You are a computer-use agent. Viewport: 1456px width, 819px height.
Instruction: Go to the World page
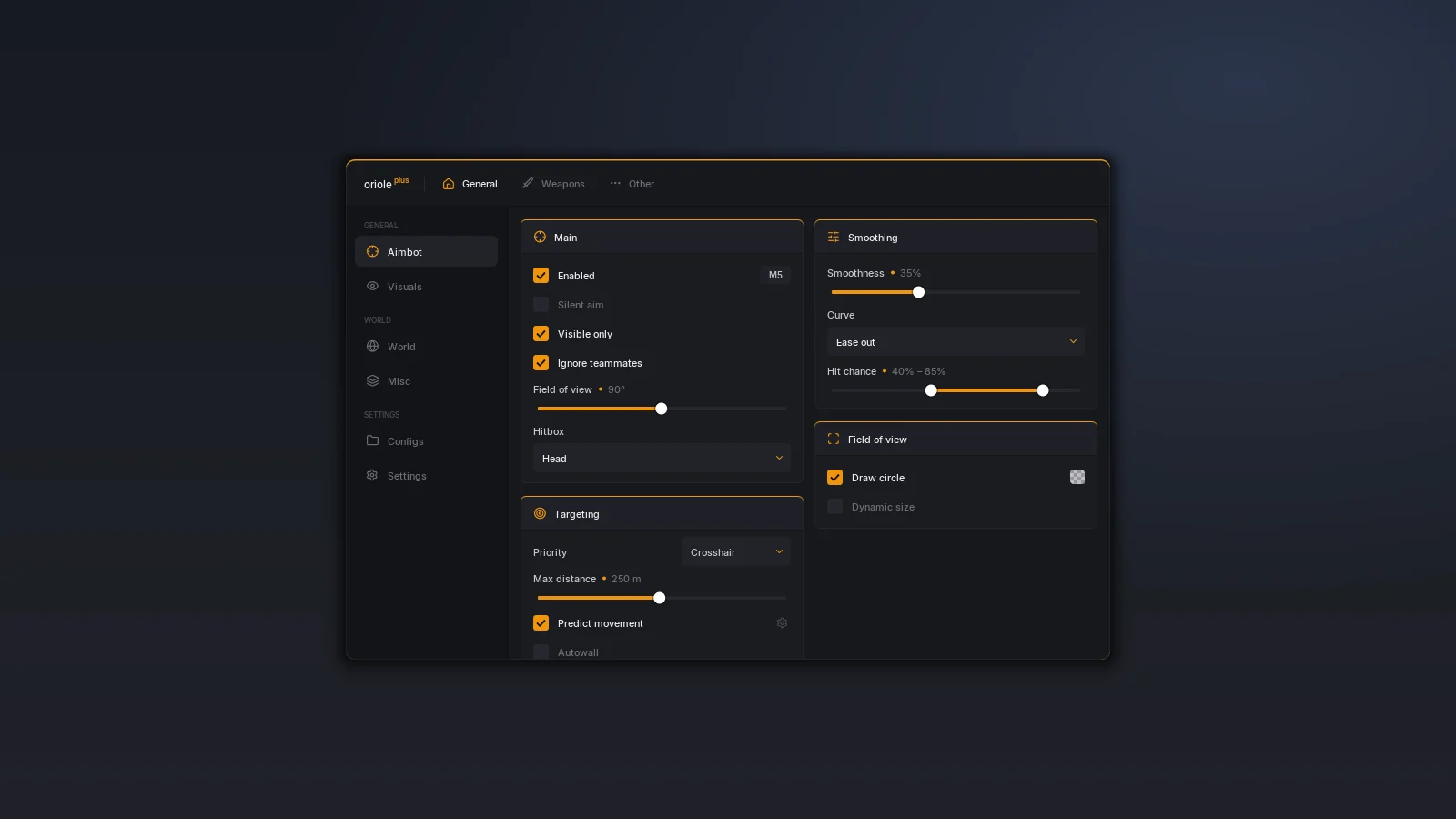click(426, 346)
